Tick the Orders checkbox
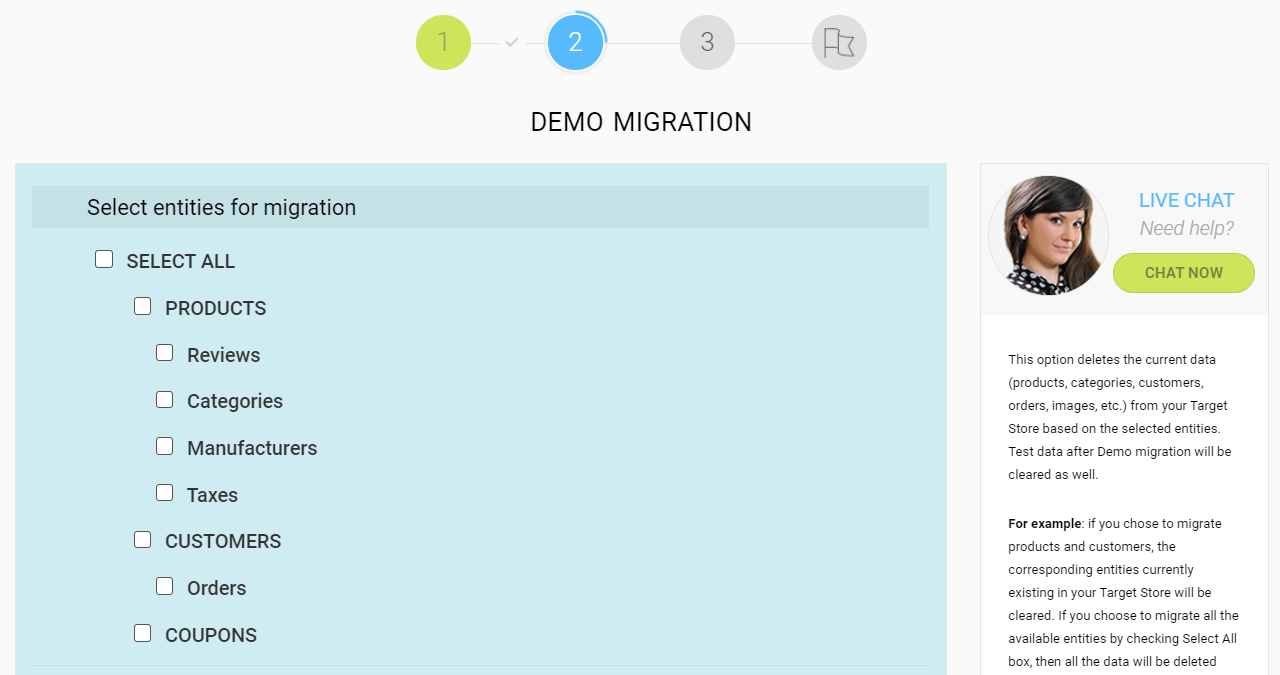The image size is (1280, 675). point(165,586)
